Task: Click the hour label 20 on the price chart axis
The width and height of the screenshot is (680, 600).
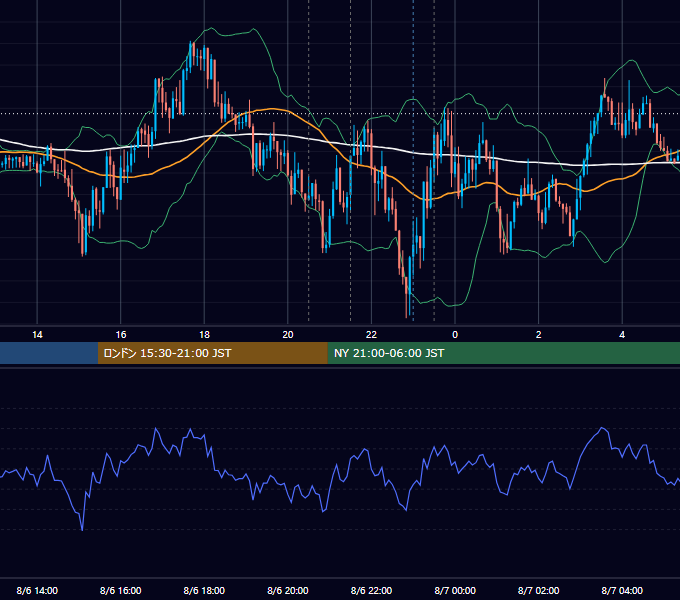Action: pyautogui.click(x=288, y=335)
